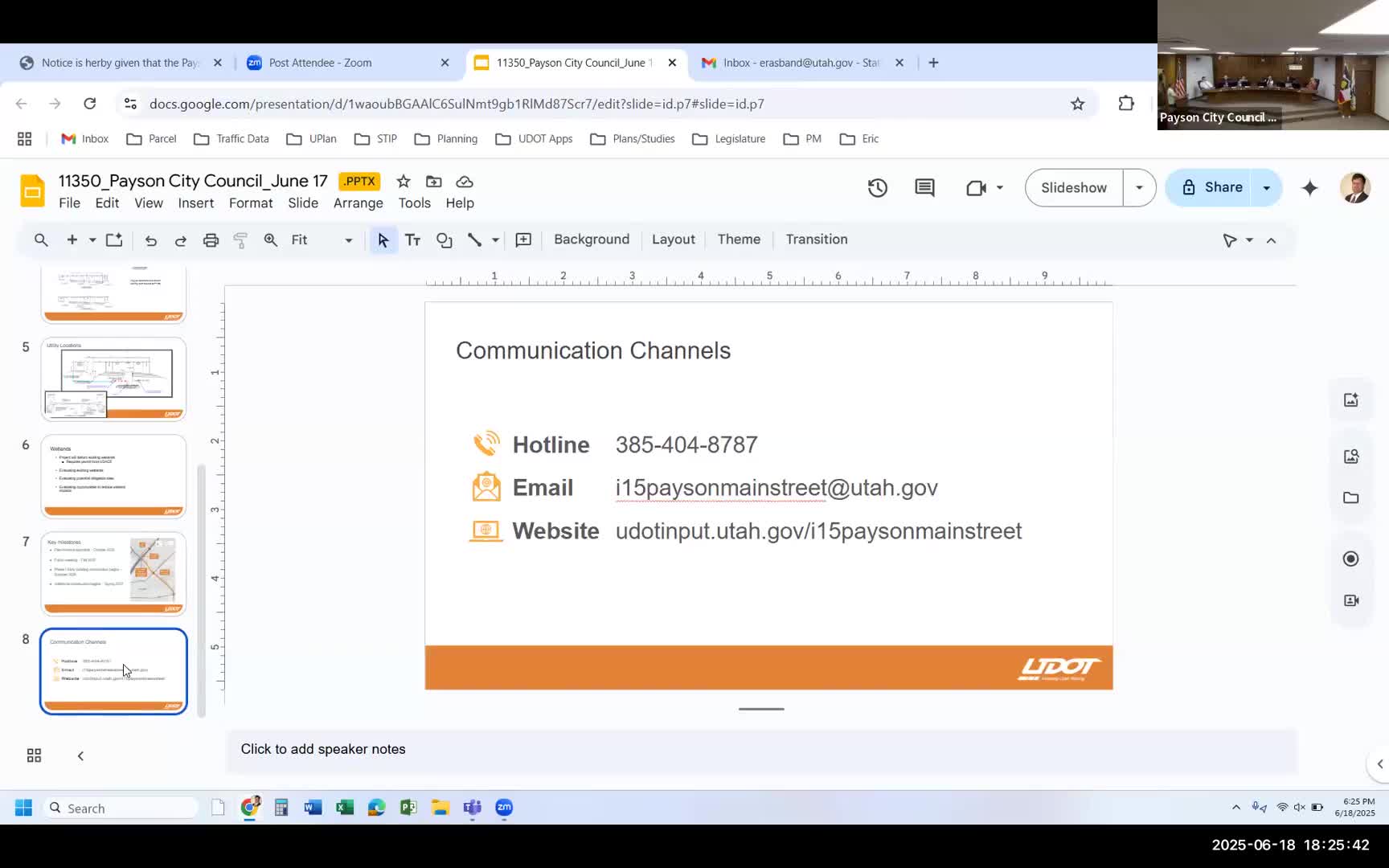
Task: Open browser extensions puzzle icon
Action: (x=1126, y=104)
